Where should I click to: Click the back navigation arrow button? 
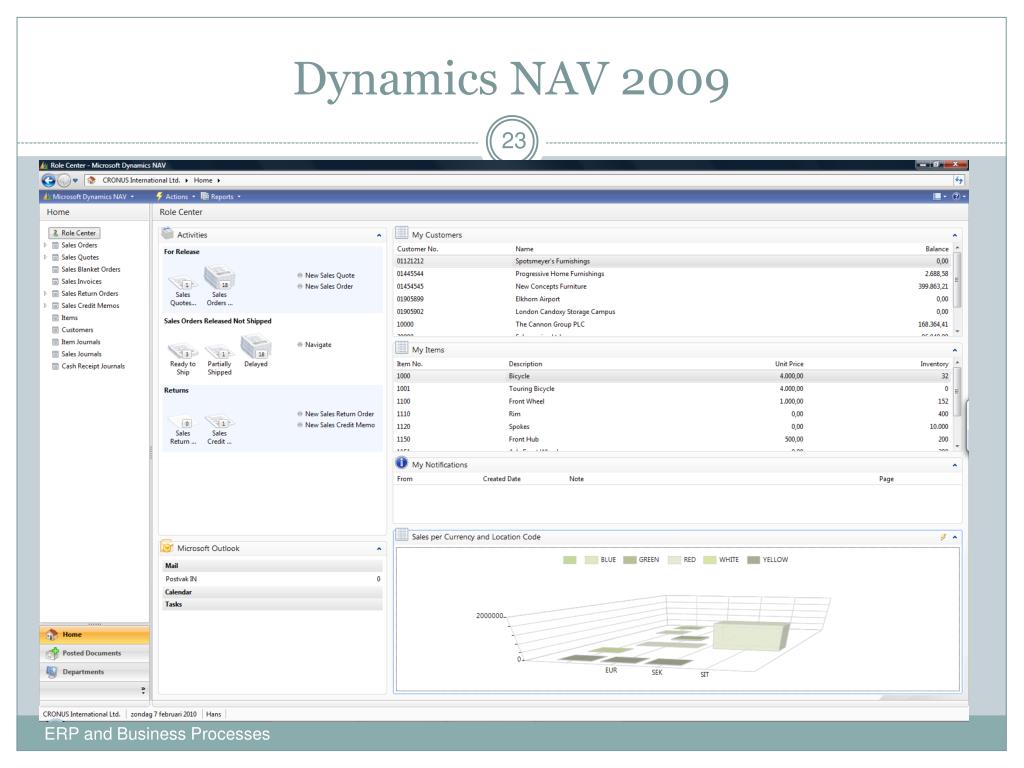click(48, 180)
